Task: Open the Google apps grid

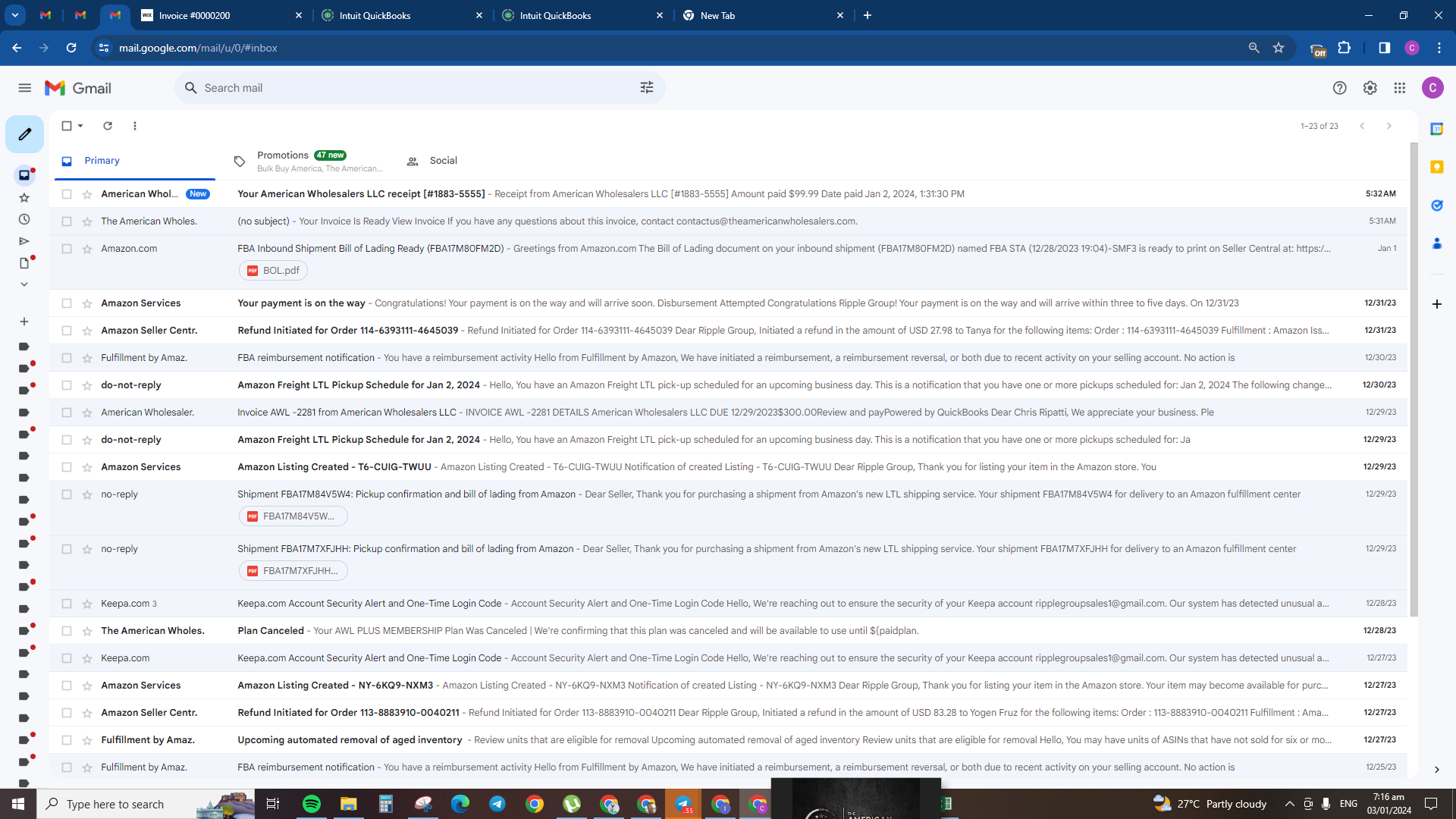Action: [1400, 88]
